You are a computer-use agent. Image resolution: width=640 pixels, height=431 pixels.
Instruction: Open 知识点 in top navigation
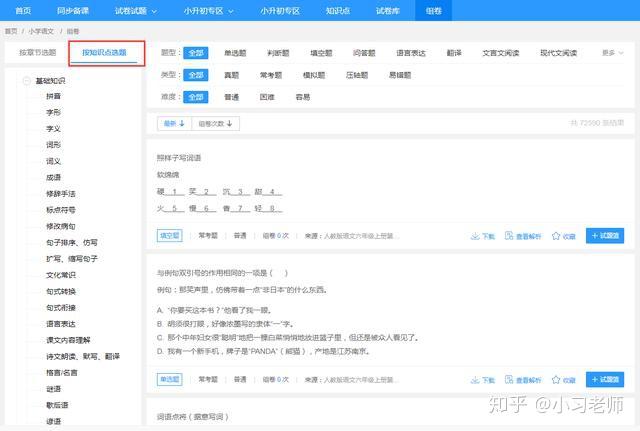coord(338,11)
